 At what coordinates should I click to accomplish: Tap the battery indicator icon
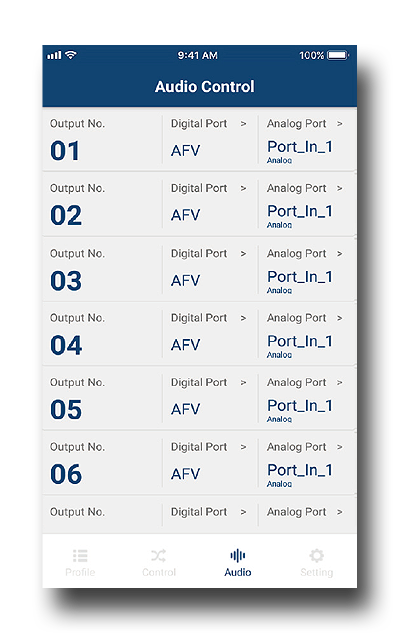(338, 55)
